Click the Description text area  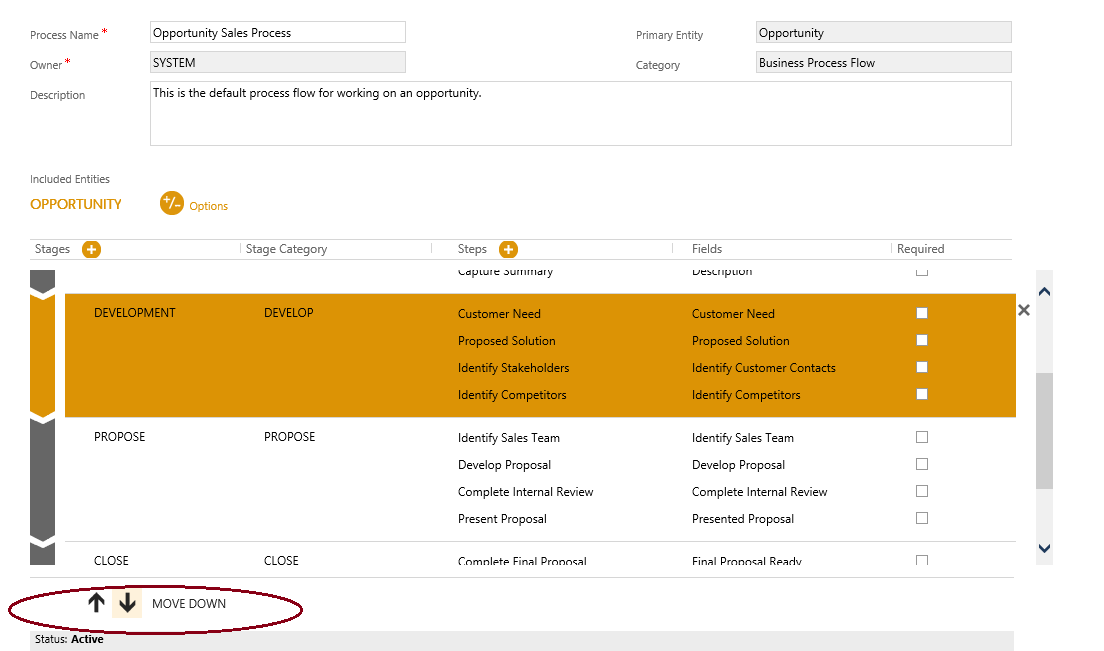coord(581,113)
